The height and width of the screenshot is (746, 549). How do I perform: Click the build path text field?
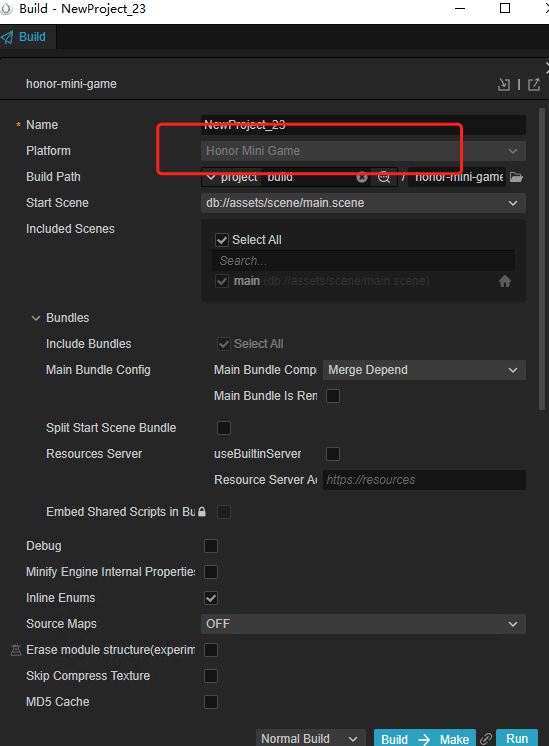tap(308, 177)
